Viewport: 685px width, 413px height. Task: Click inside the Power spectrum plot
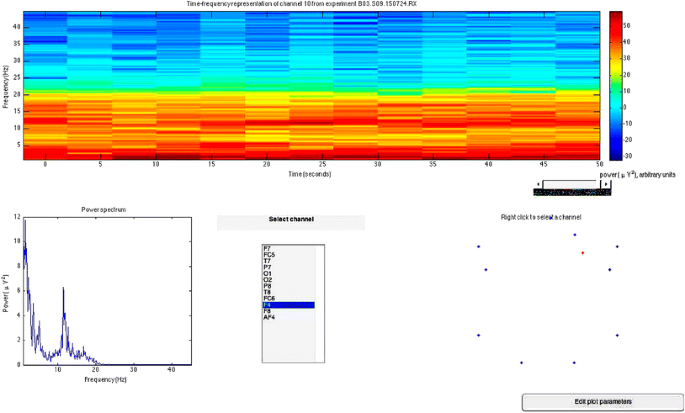coord(107,290)
